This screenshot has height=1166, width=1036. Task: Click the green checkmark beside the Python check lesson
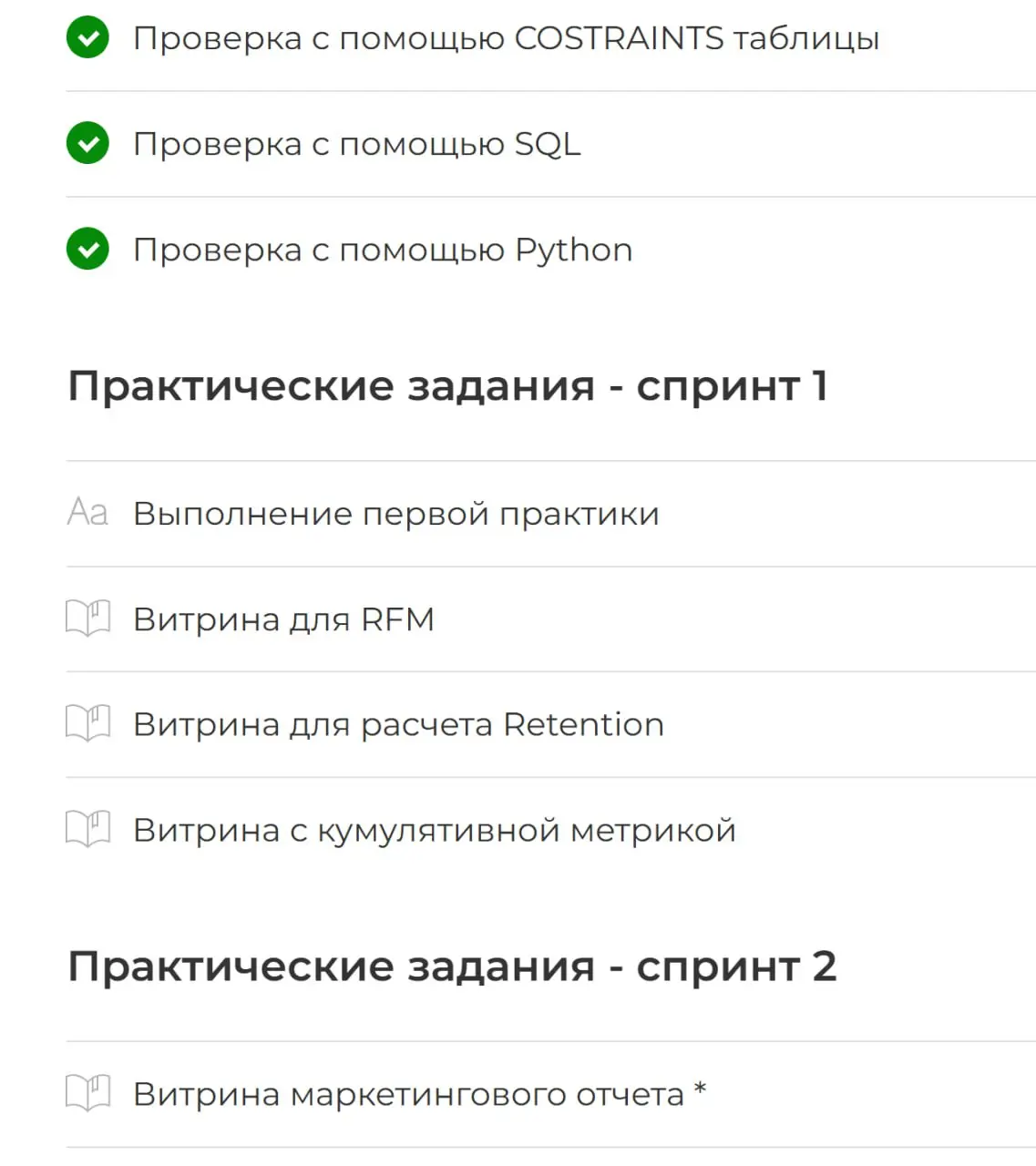(x=87, y=250)
